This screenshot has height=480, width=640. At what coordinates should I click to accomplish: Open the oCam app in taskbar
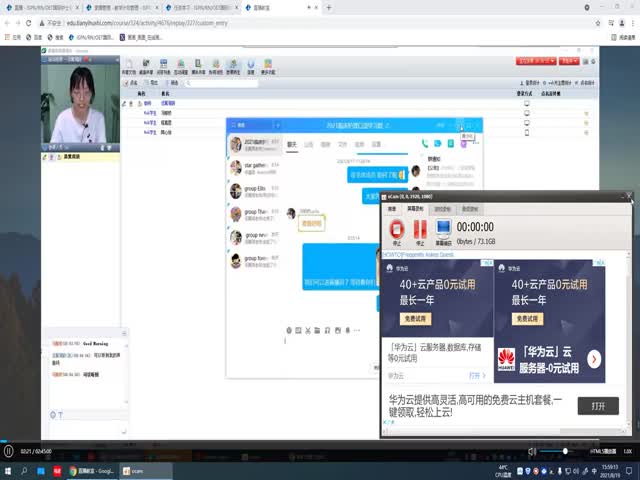coord(134,469)
